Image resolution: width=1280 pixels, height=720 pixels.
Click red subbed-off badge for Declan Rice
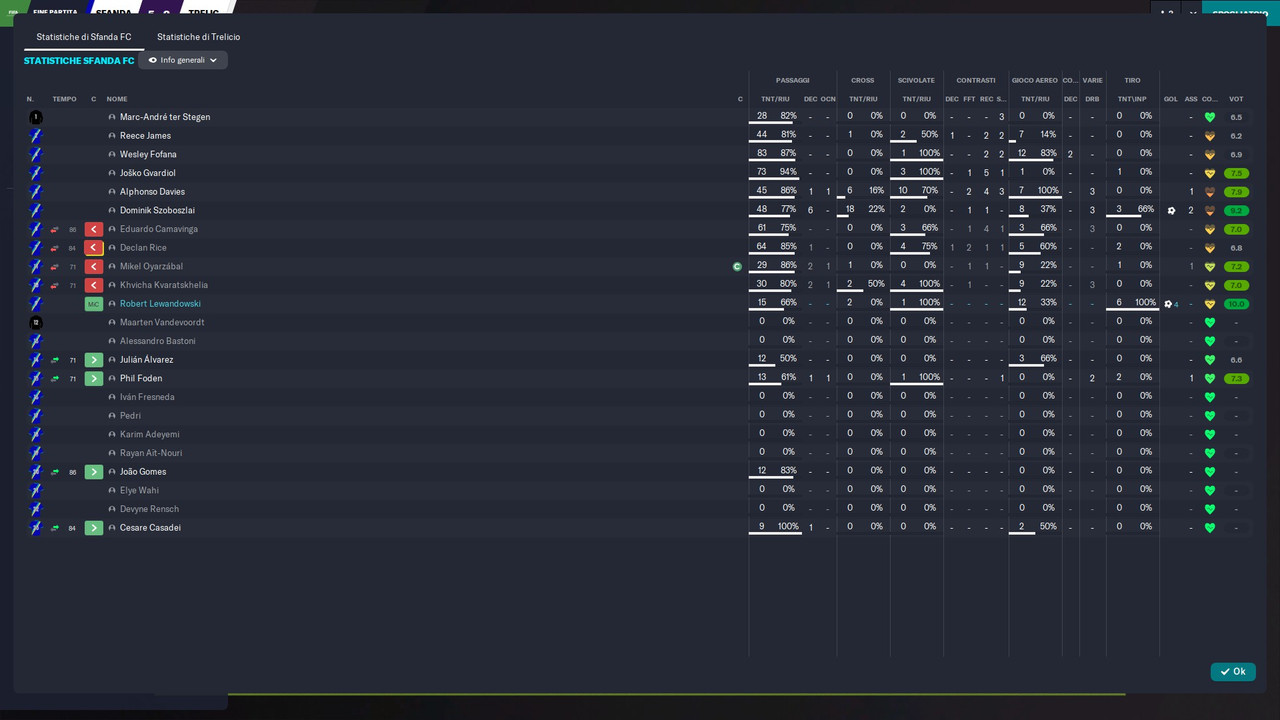pyautogui.click(x=94, y=248)
